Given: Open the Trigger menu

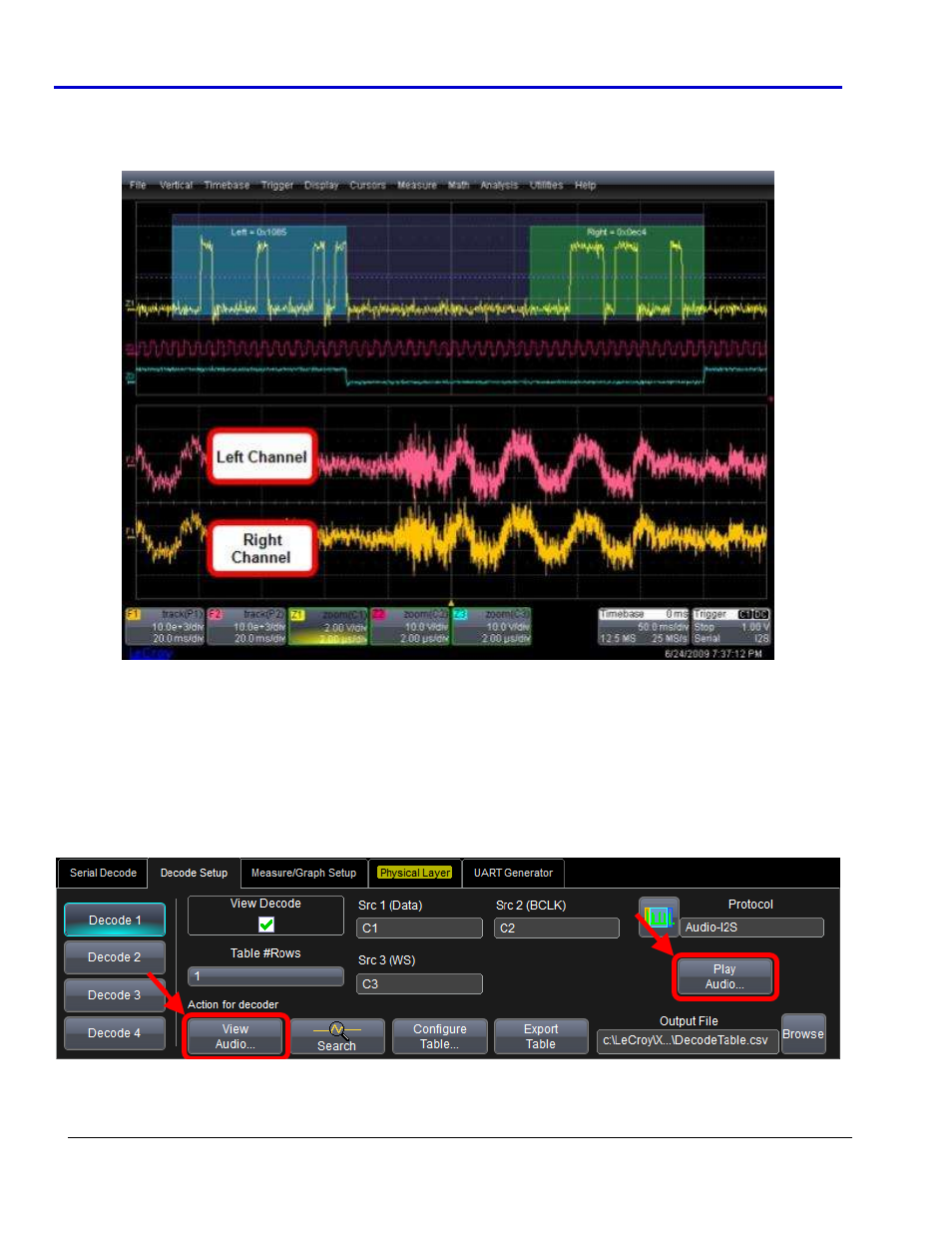Looking at the screenshot, I should click(277, 186).
